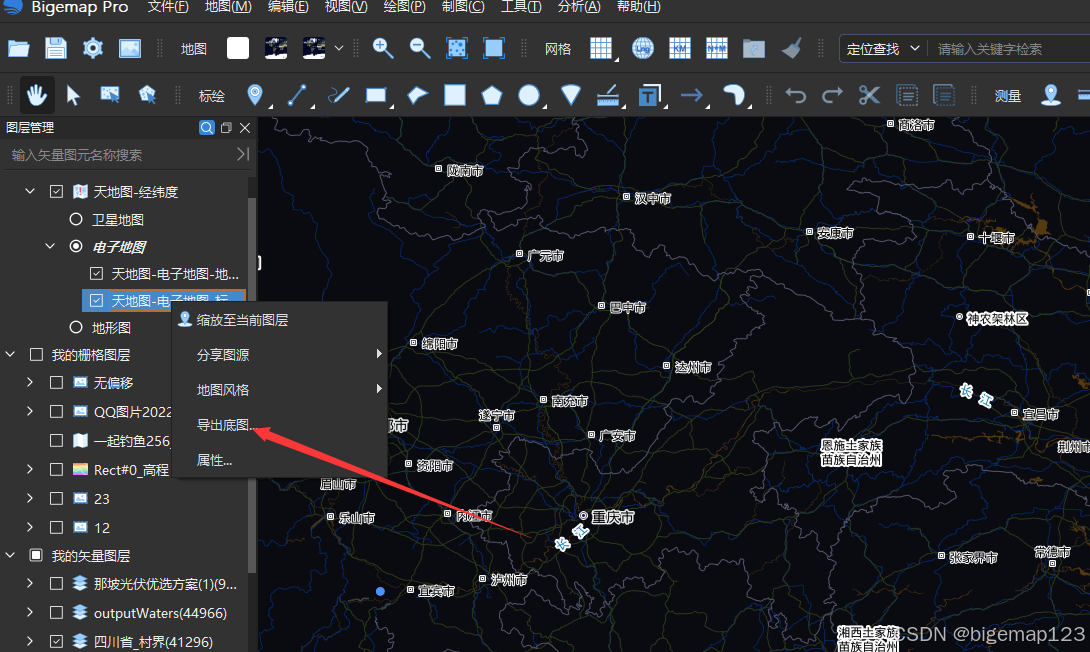Image resolution: width=1090 pixels, height=652 pixels.
Task: Click the KM grid icon
Action: click(679, 49)
